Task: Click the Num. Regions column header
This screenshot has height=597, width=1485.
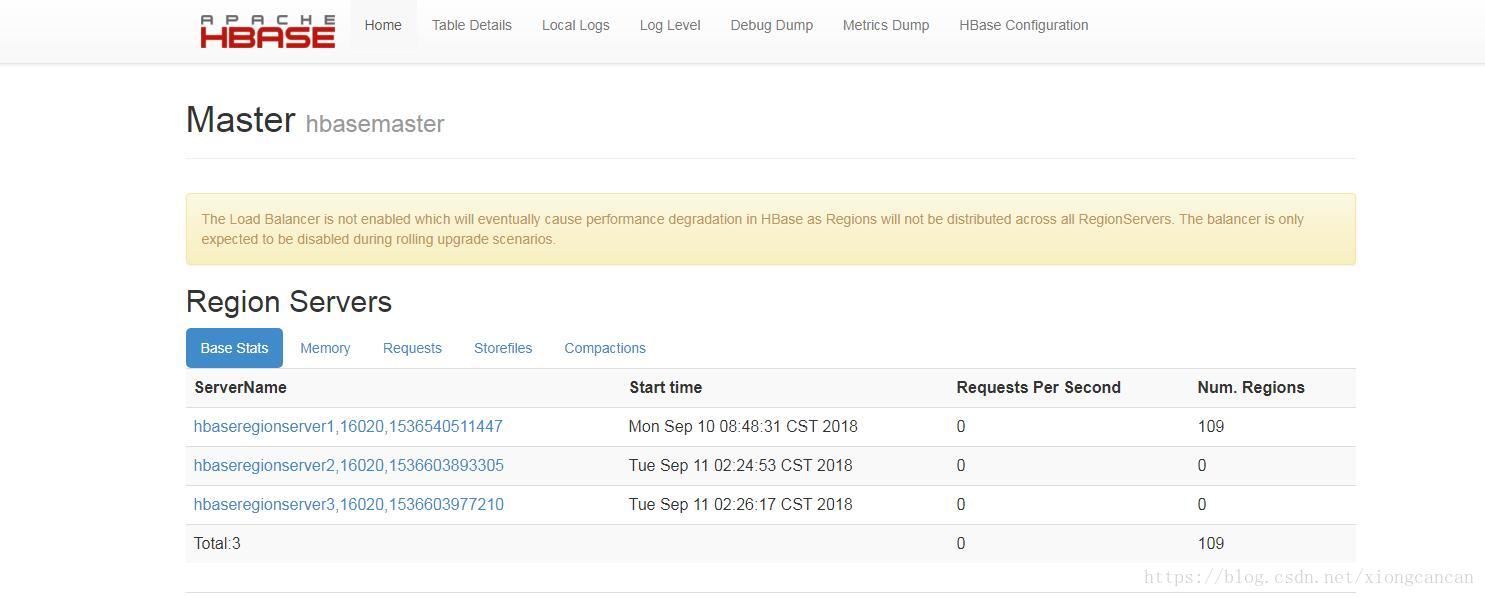Action: pos(1251,387)
